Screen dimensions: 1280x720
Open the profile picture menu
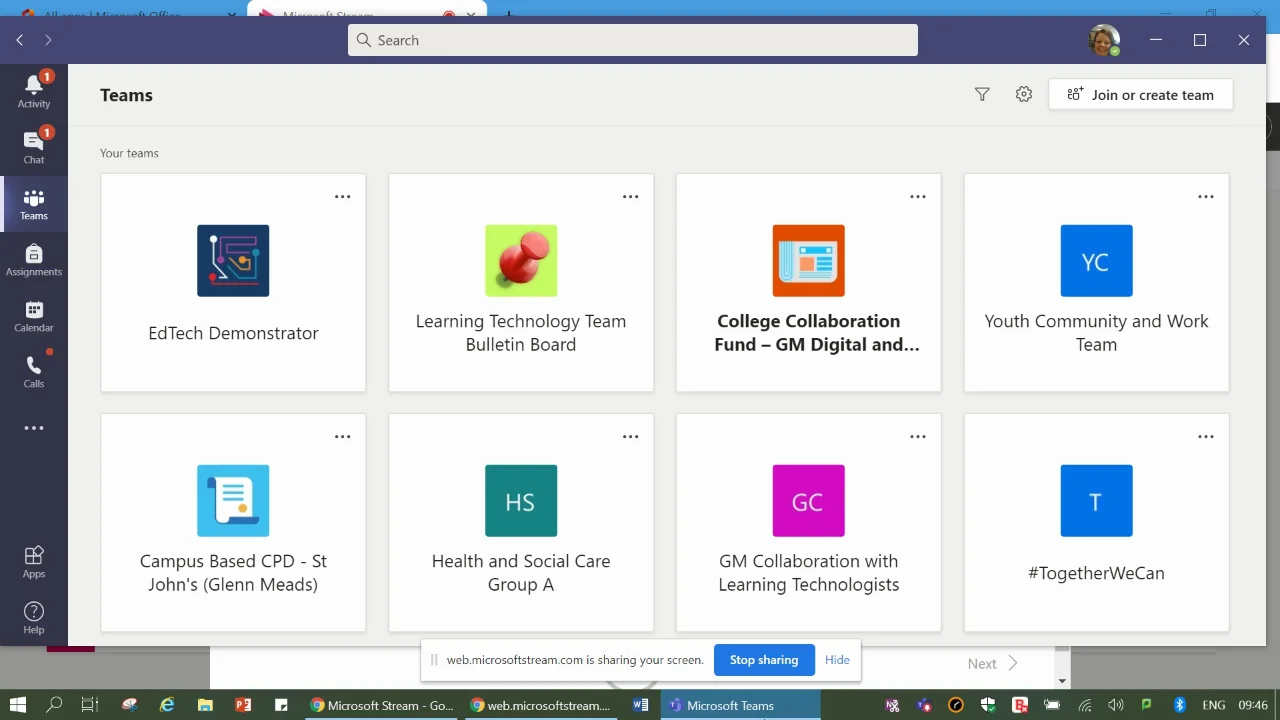click(1104, 40)
